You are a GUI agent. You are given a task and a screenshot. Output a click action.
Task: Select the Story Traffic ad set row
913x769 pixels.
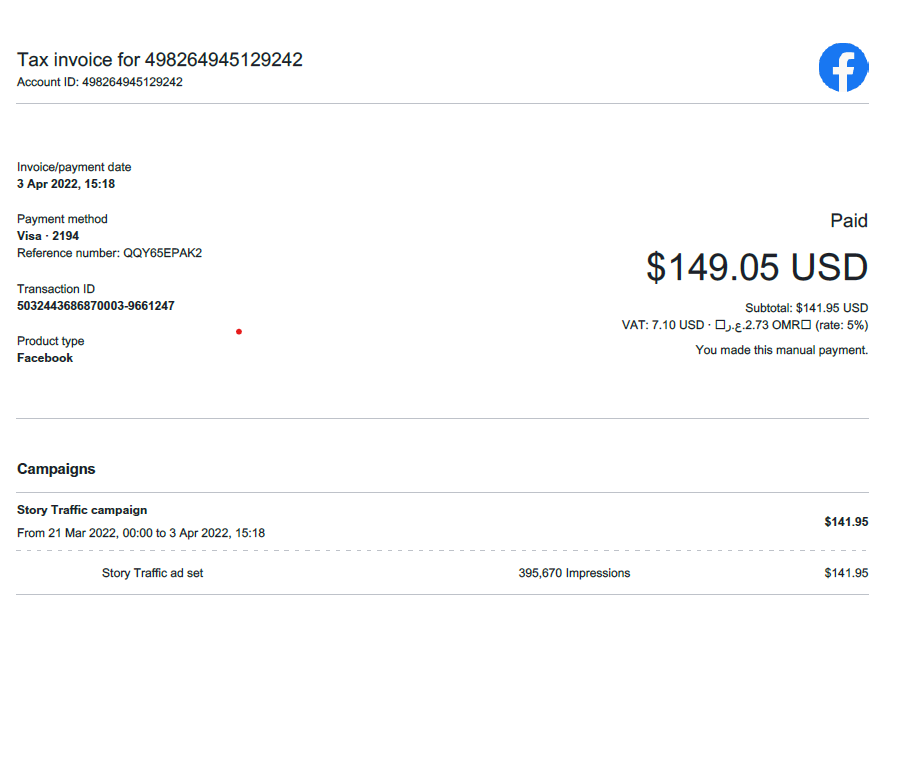pyautogui.click(x=152, y=573)
